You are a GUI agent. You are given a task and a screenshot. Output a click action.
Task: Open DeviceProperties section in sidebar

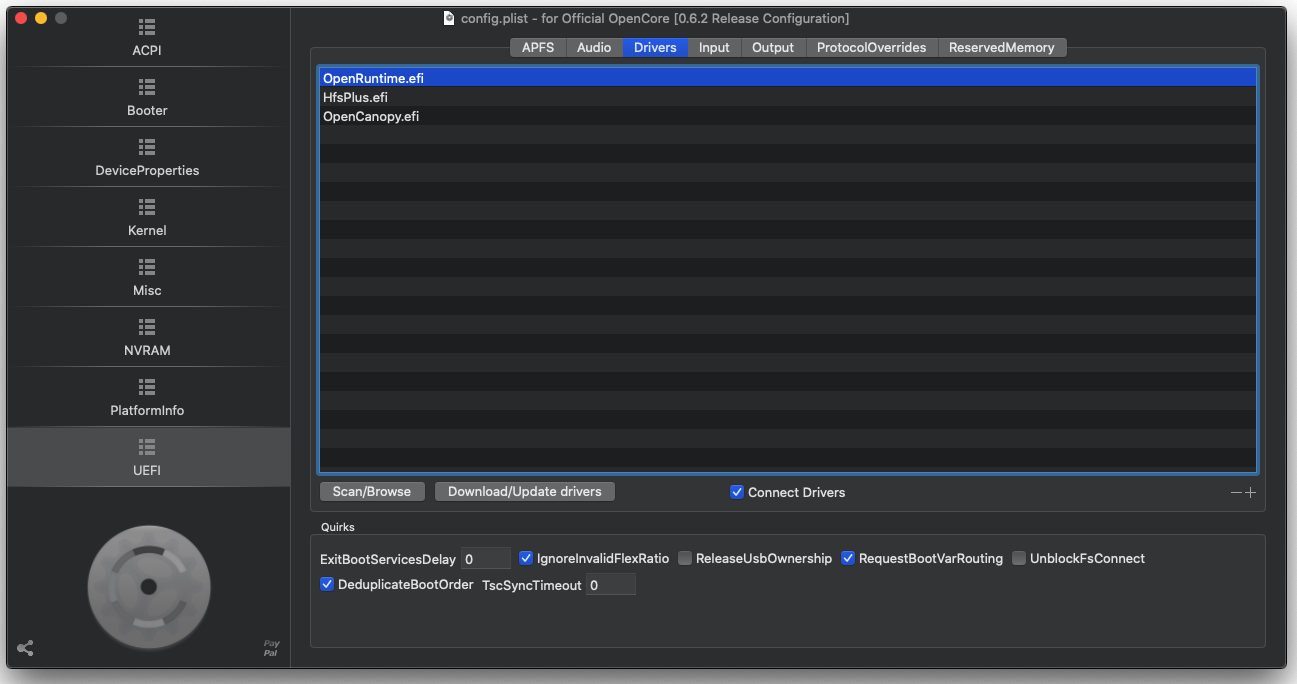pyautogui.click(x=147, y=147)
